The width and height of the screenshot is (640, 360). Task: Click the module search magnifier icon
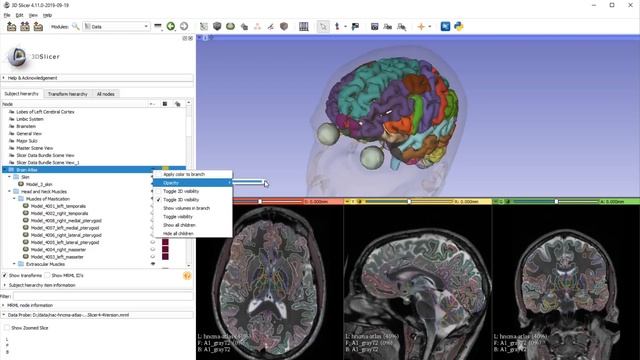[76, 27]
